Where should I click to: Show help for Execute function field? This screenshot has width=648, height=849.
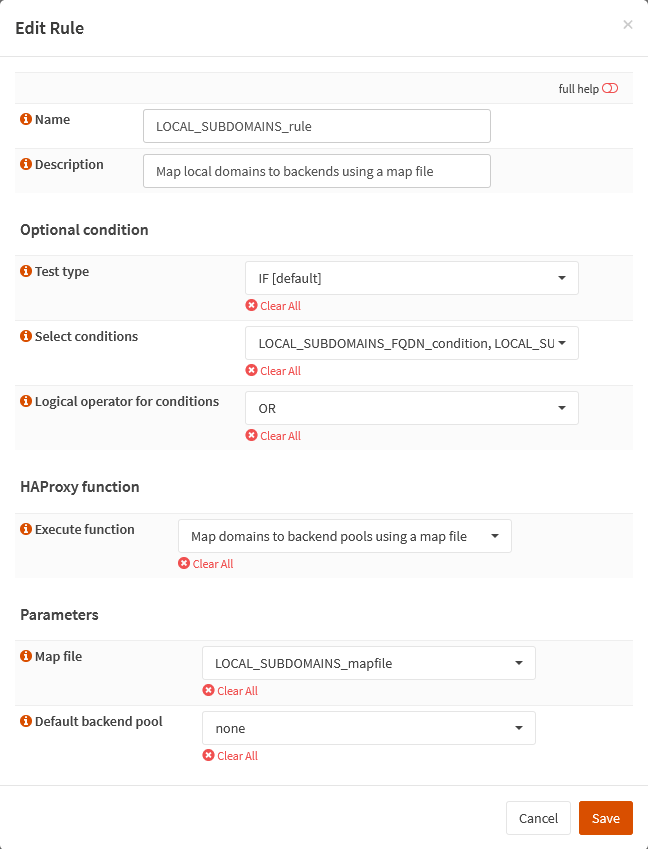(26, 530)
